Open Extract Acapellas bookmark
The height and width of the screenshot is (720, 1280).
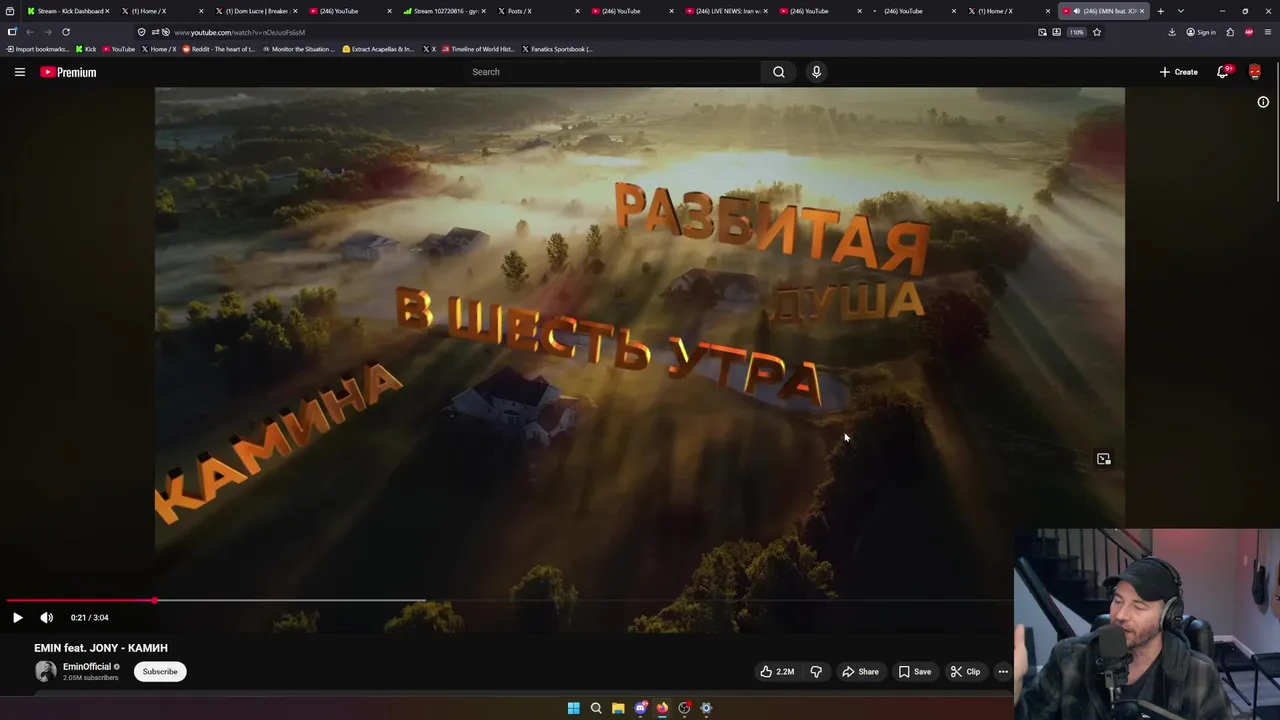(378, 49)
